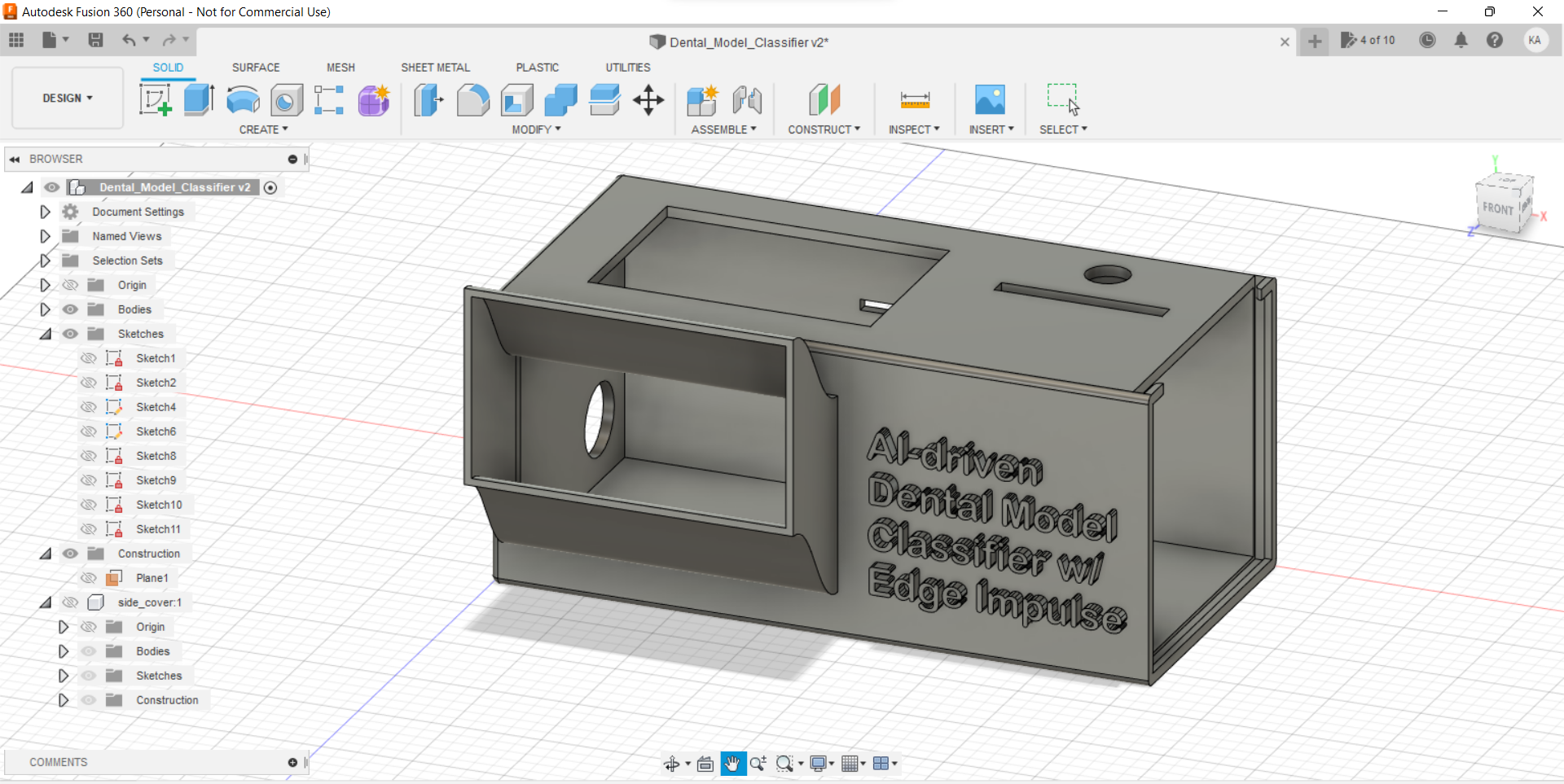Open the Job Status clock icon
Viewport: 1564px width, 784px height.
coord(1427,40)
